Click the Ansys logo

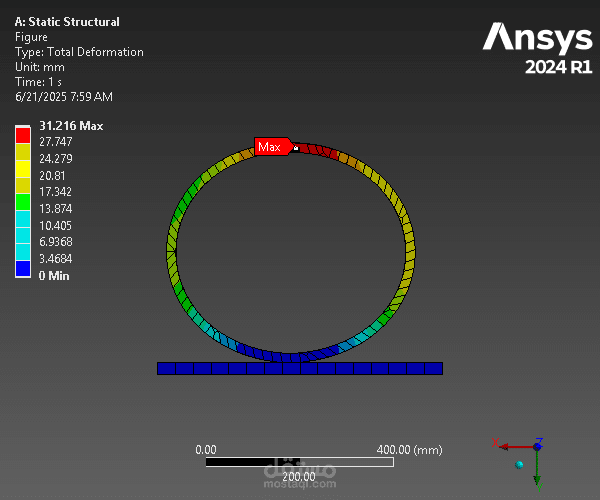coord(538,39)
